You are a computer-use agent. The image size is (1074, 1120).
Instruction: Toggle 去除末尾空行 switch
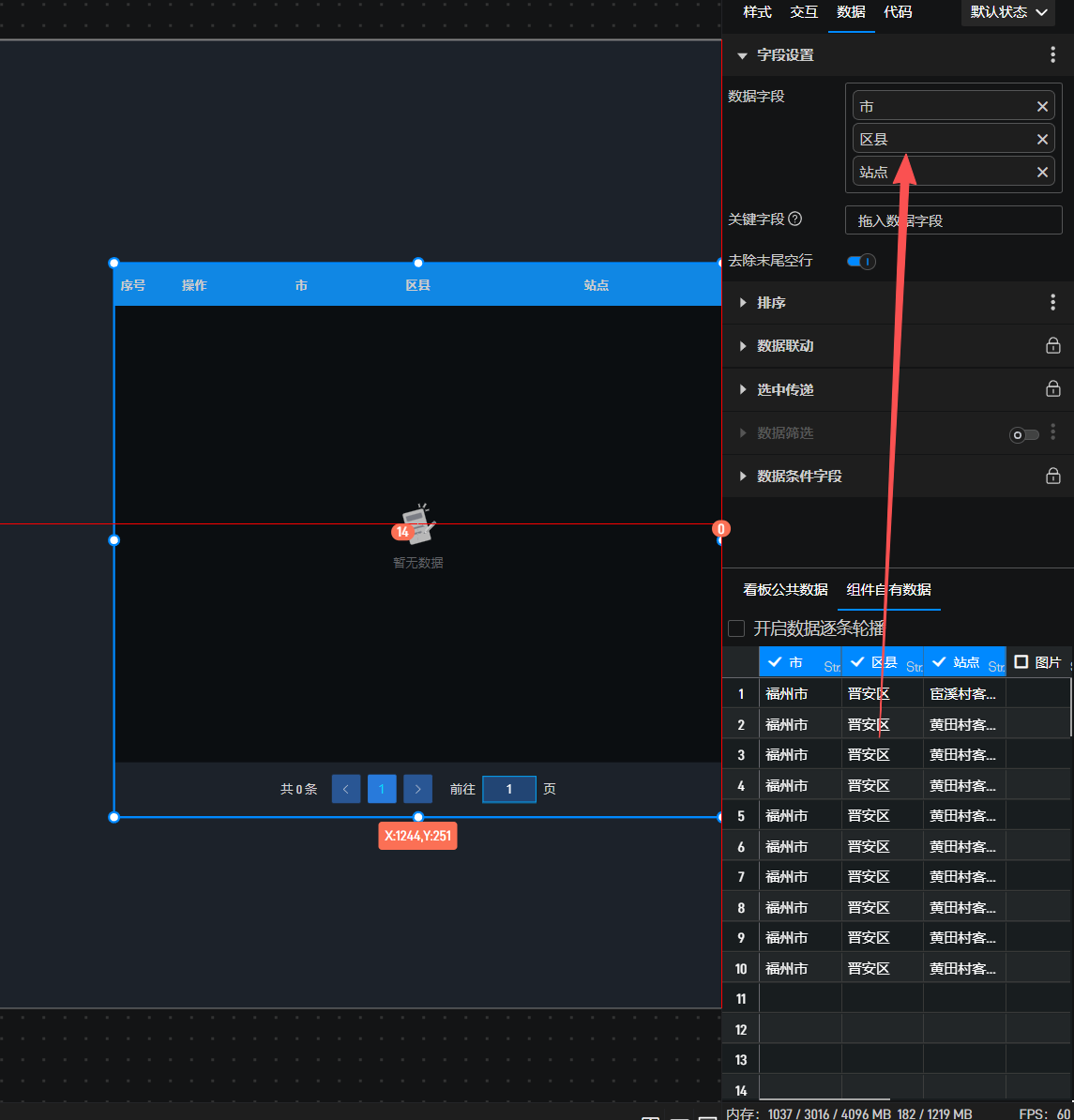click(x=861, y=261)
